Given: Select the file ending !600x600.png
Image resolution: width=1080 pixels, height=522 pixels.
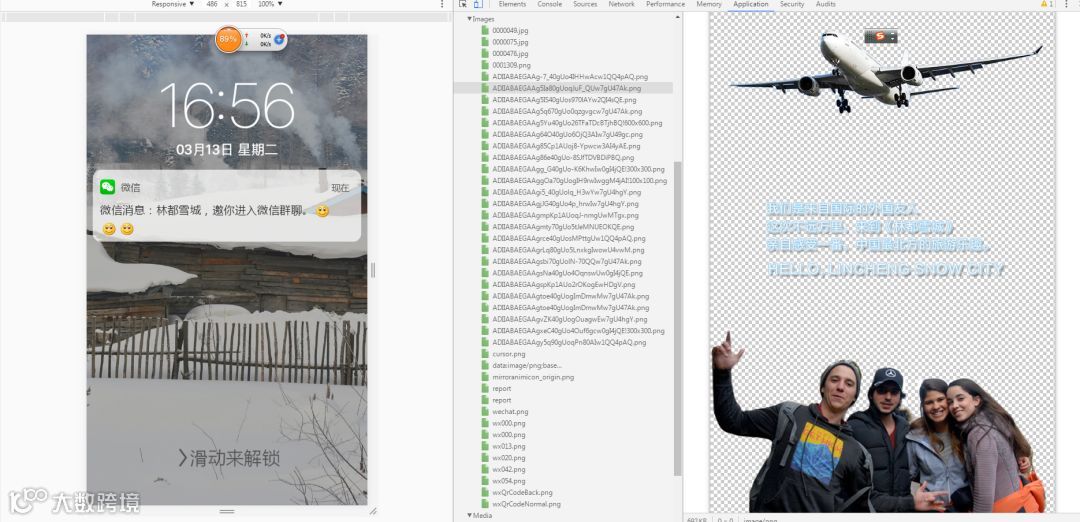Looking at the screenshot, I should [x=577, y=123].
